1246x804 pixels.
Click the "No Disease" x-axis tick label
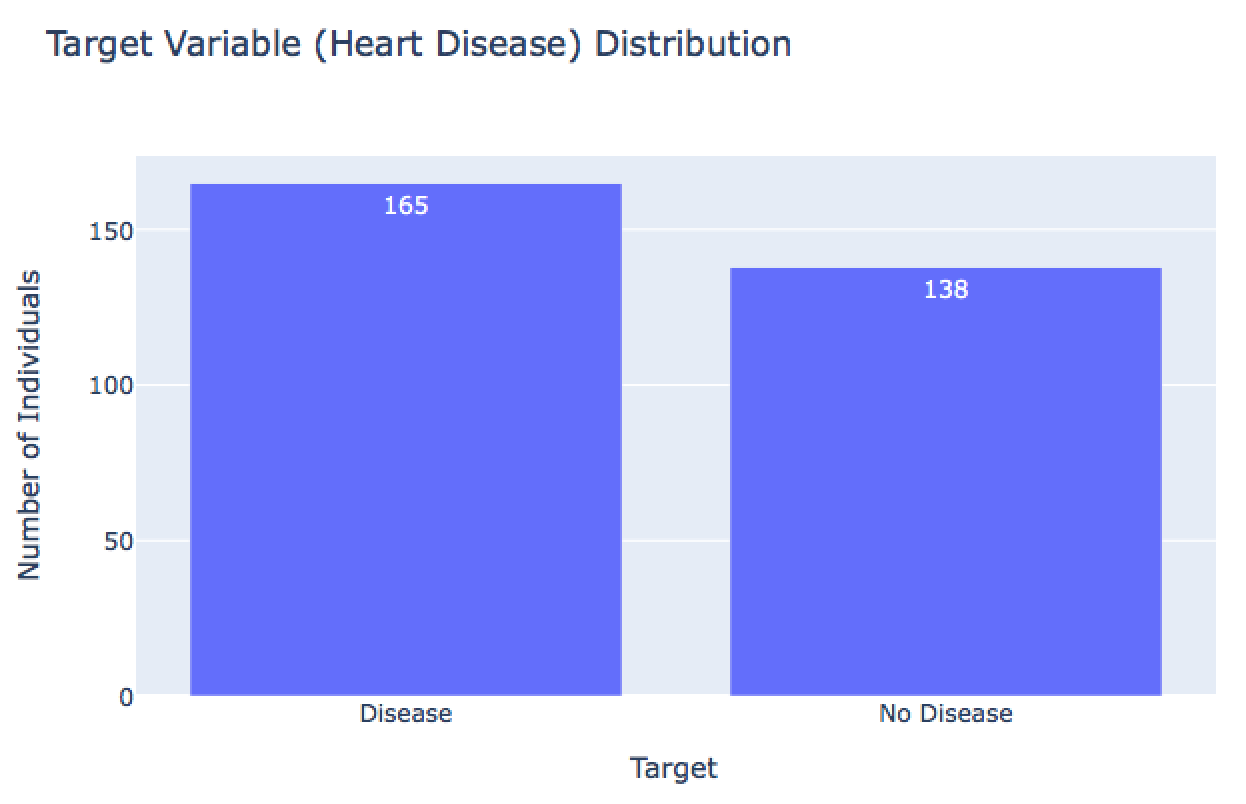(946, 714)
